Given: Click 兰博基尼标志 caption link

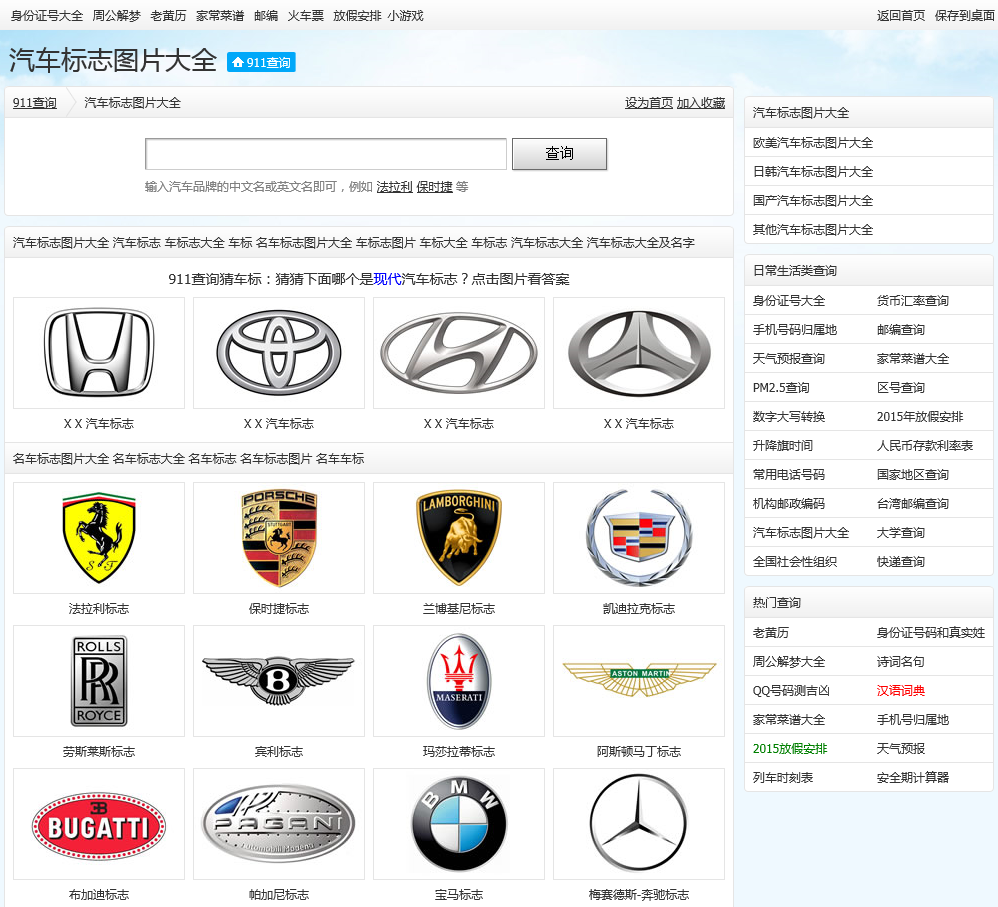Looking at the screenshot, I should [x=459, y=609].
